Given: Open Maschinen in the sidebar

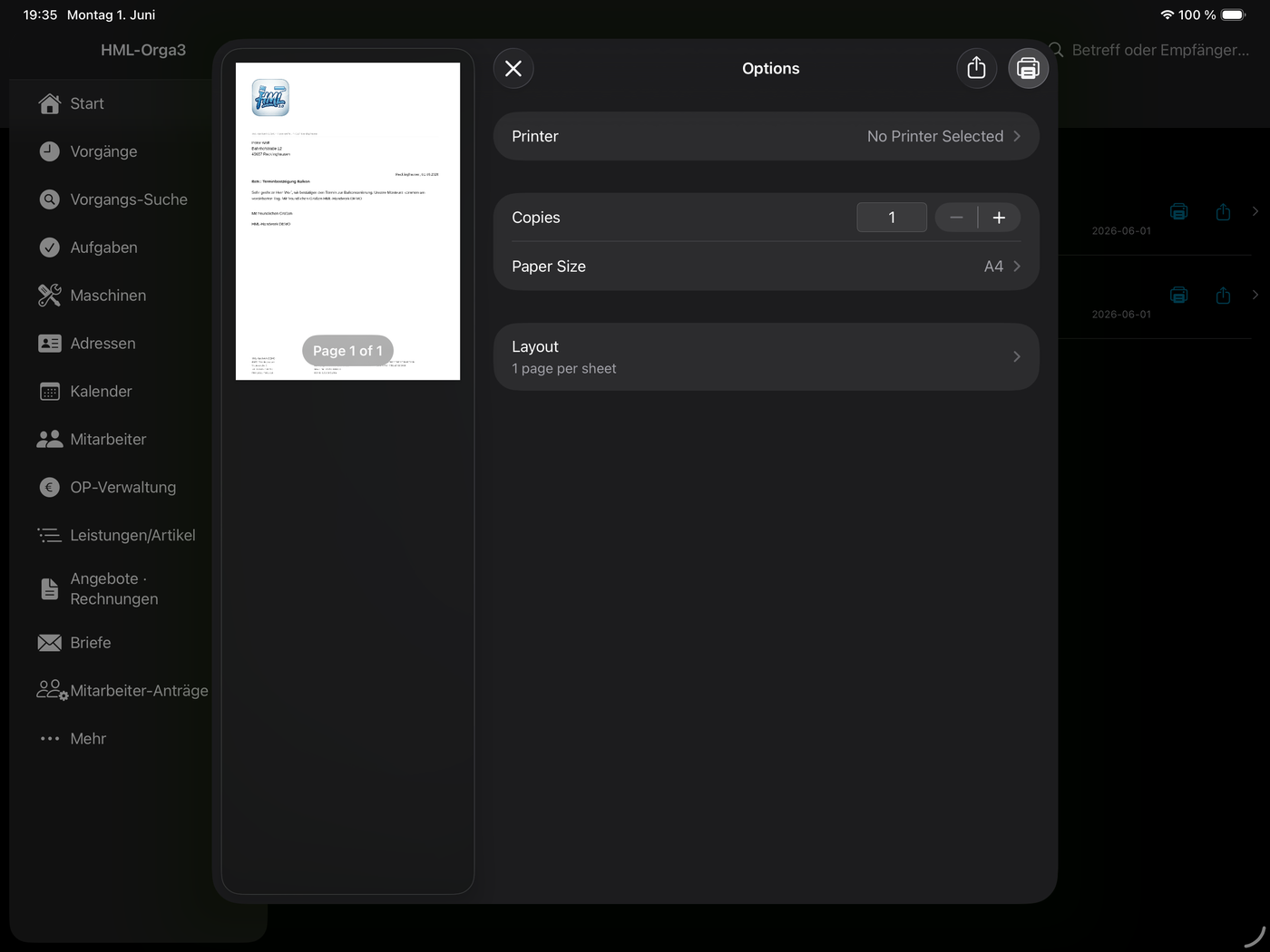Looking at the screenshot, I should [x=108, y=296].
